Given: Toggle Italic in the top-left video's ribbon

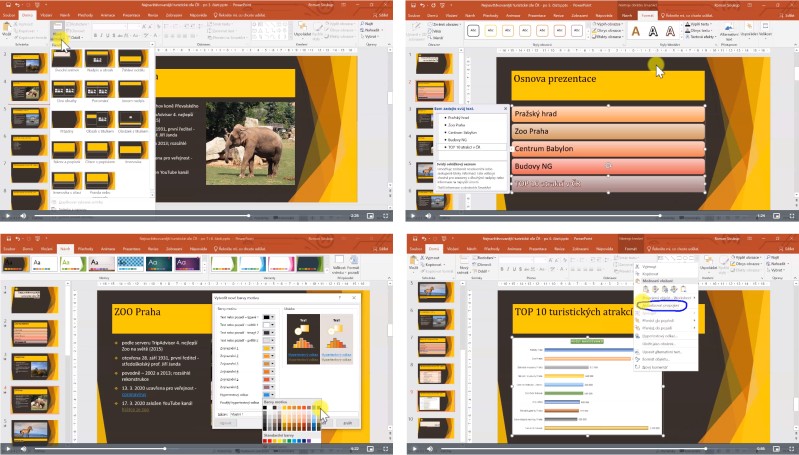Looking at the screenshot, I should (101, 36).
